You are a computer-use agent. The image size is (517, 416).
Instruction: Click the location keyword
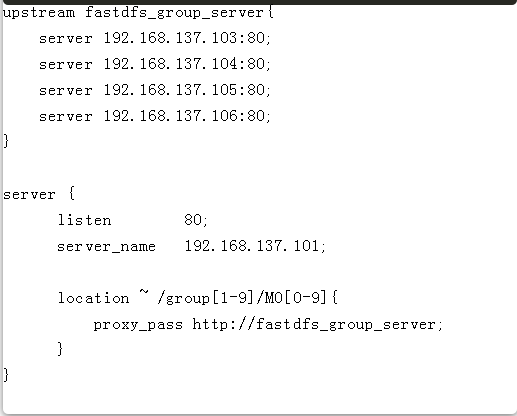(93, 298)
